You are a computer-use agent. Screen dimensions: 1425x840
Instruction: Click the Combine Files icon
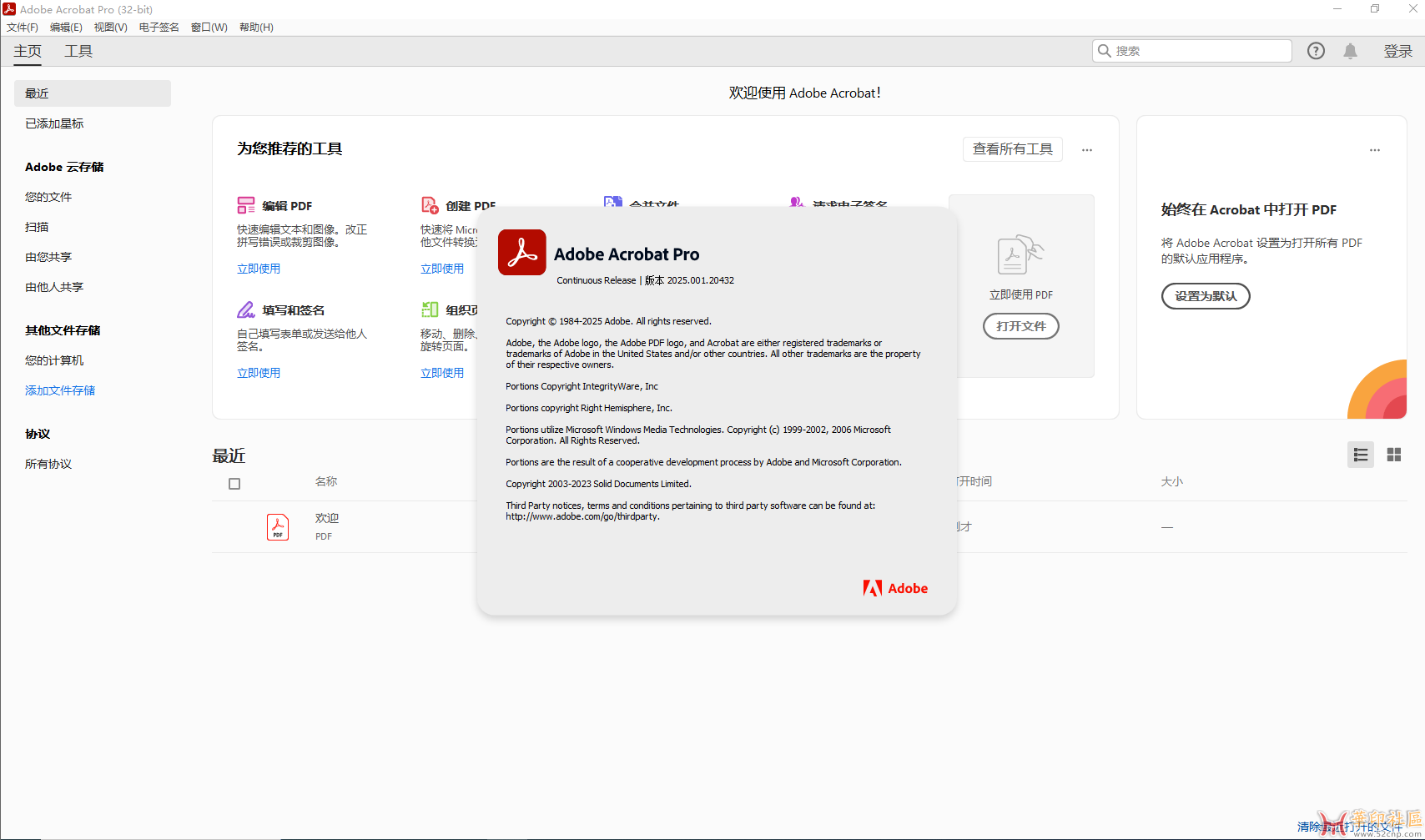click(x=613, y=202)
